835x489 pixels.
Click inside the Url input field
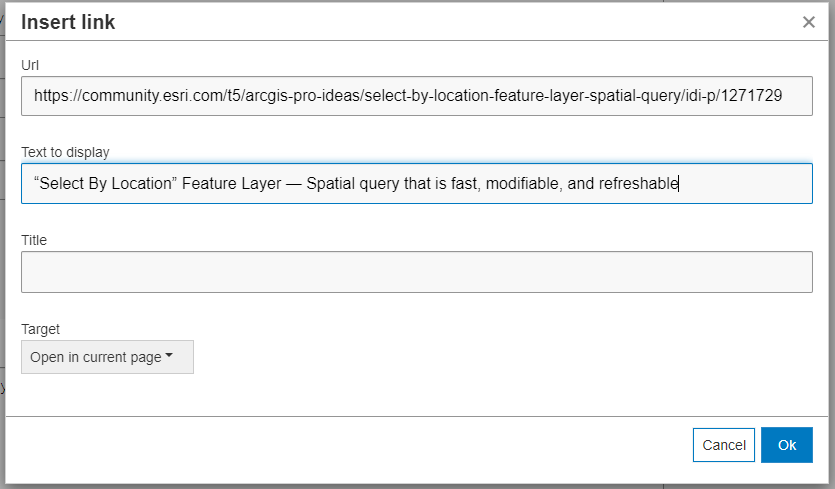tap(416, 96)
